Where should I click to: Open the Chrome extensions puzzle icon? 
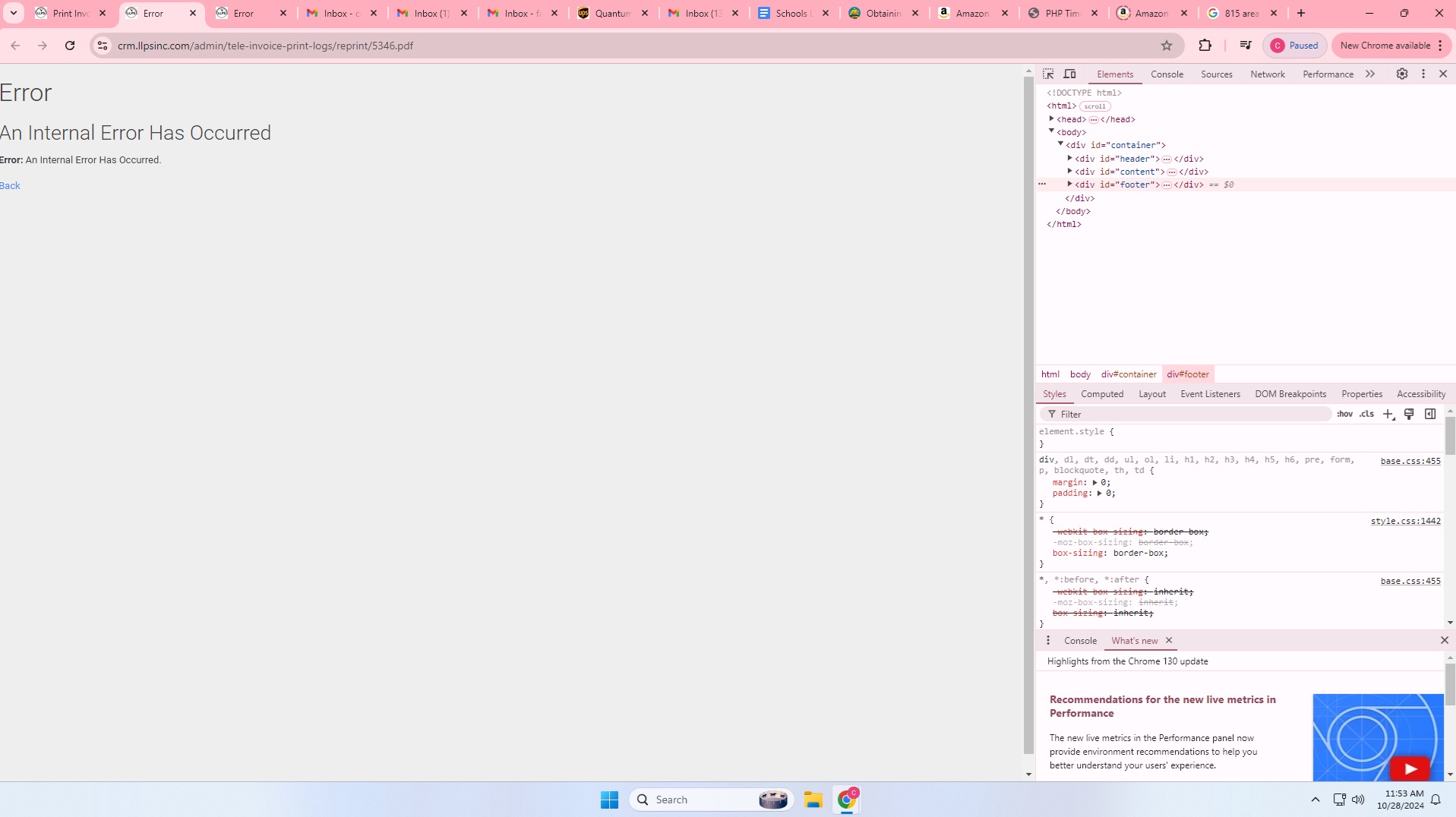click(x=1205, y=46)
